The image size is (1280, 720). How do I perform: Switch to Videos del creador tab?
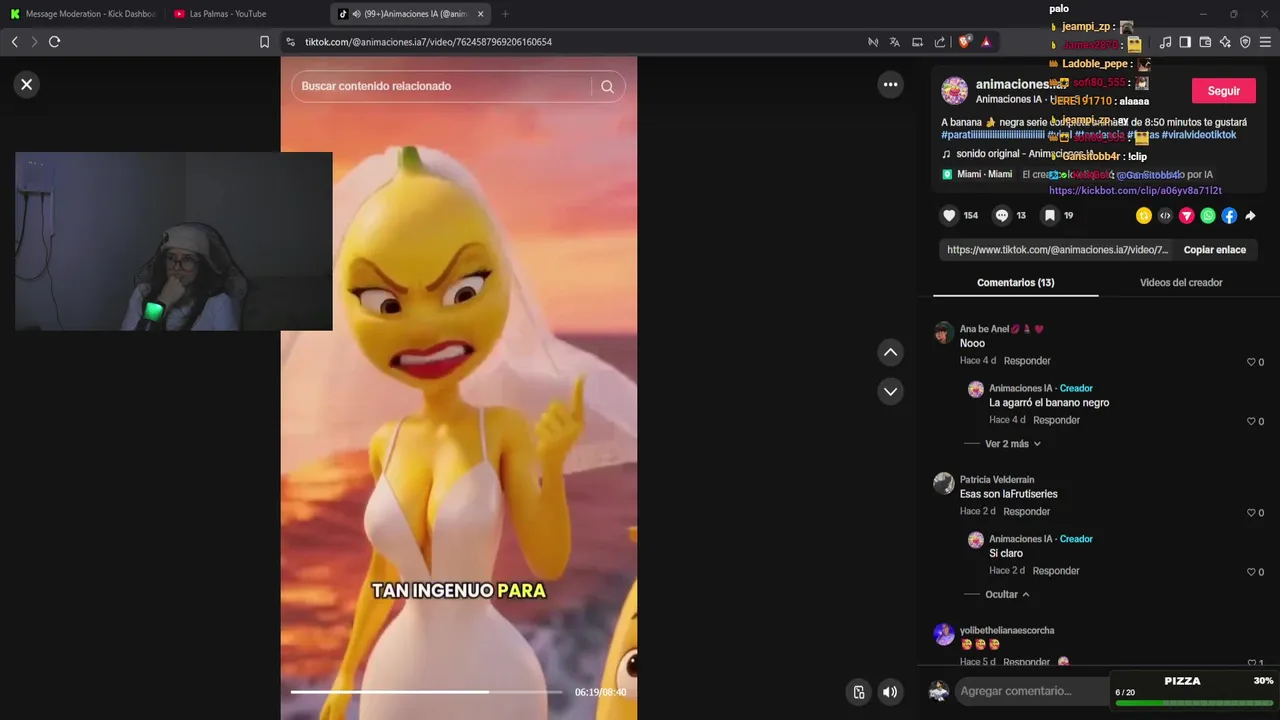1181,283
